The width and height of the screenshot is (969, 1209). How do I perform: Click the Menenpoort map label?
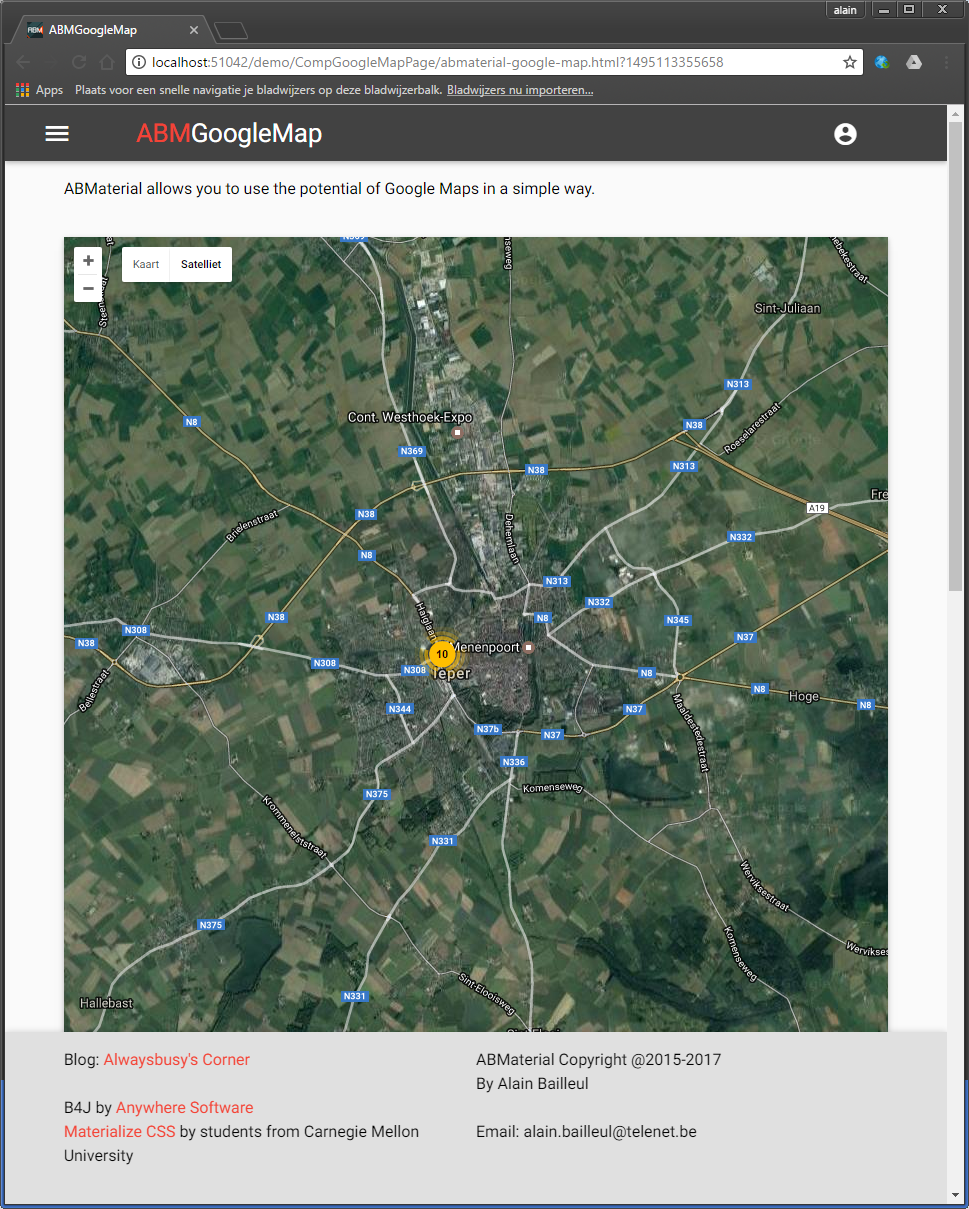pyautogui.click(x=484, y=647)
